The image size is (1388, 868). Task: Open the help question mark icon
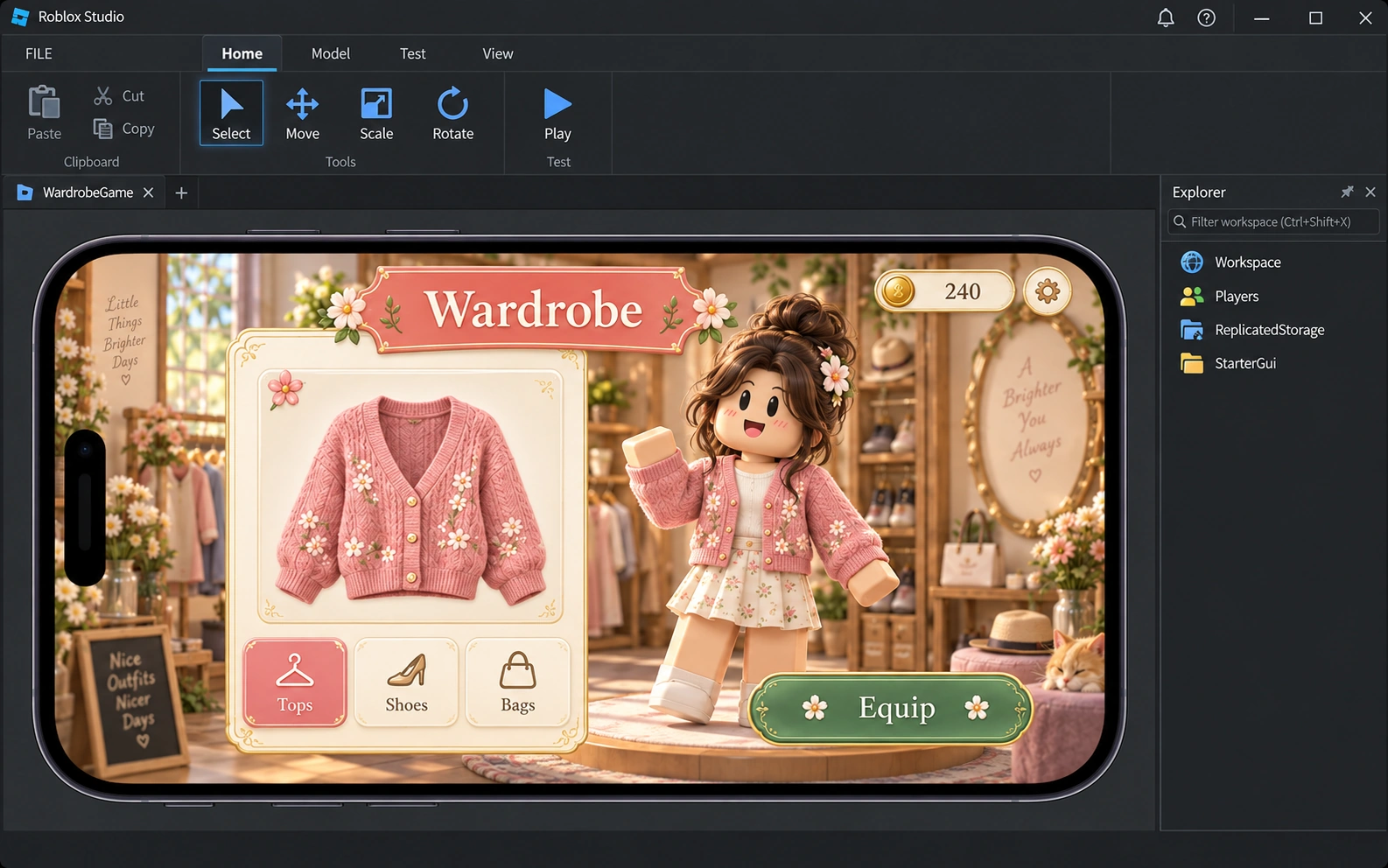[x=1206, y=17]
